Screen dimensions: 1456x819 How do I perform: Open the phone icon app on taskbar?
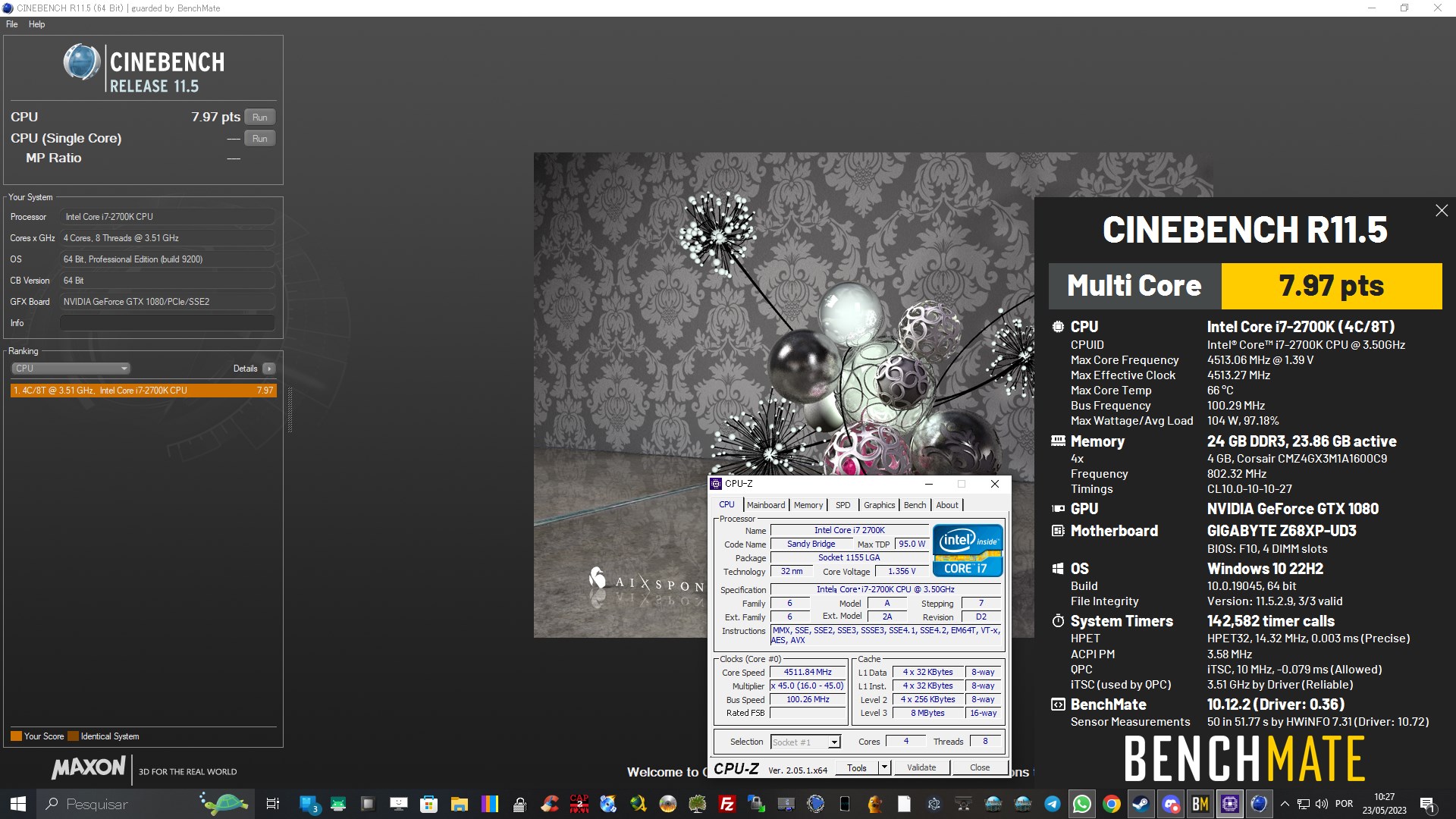click(845, 804)
